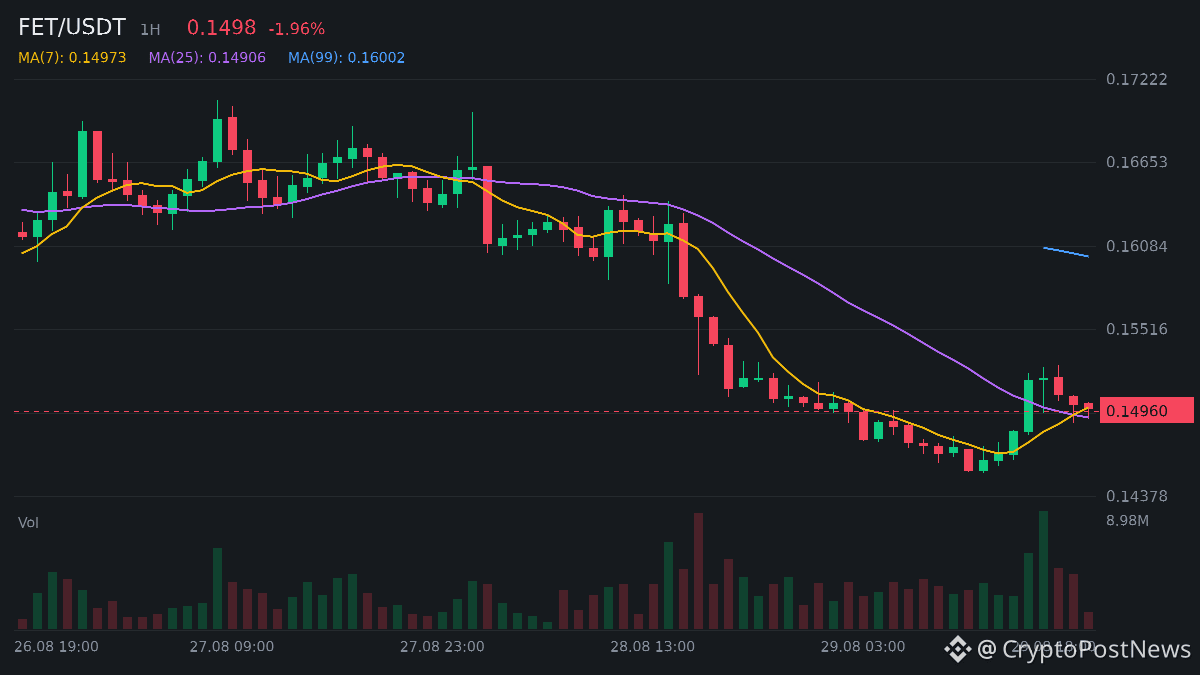Click the FET/USDT pair title
Screen dimensions: 1200x675
tap(72, 28)
